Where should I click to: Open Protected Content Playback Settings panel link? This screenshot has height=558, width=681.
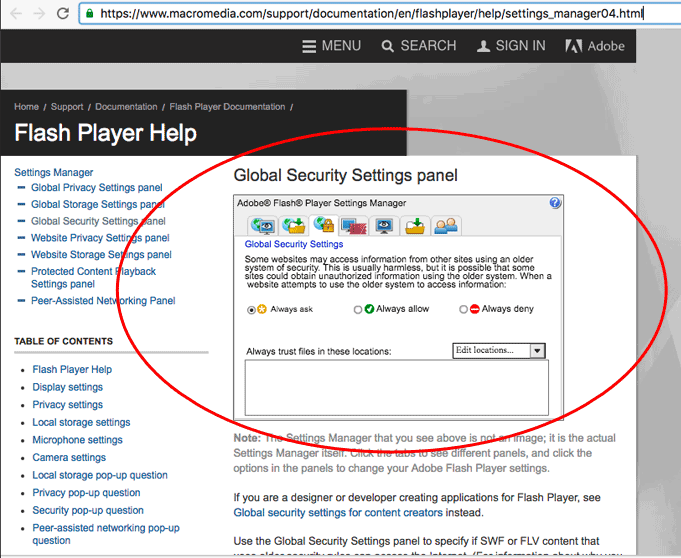point(93,277)
